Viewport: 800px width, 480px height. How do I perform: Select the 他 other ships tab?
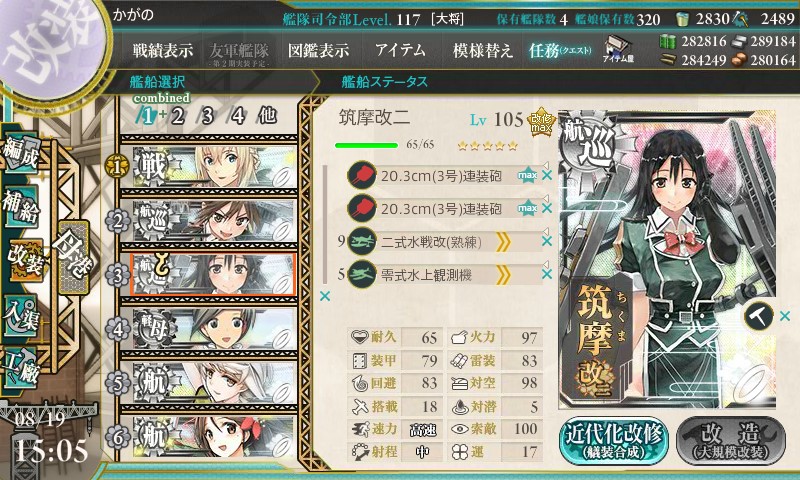click(267, 116)
